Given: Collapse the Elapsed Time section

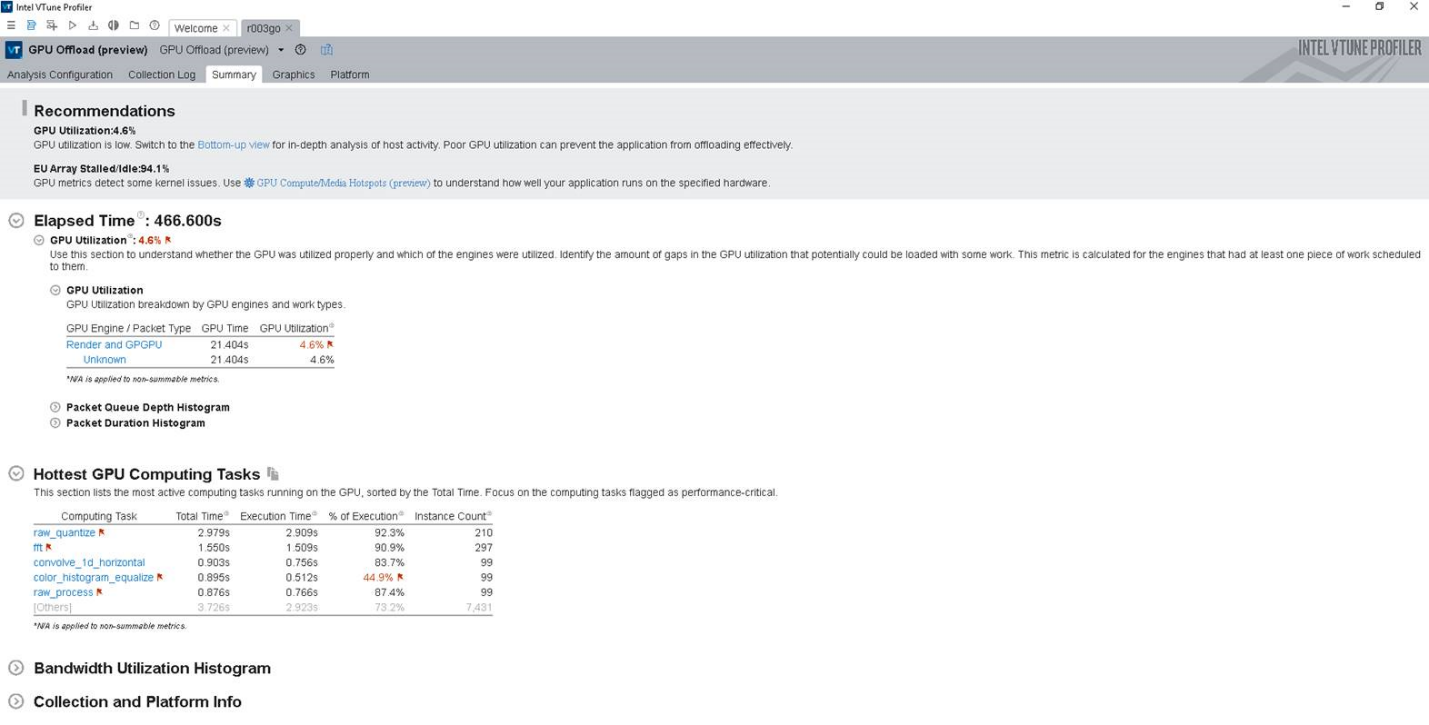Looking at the screenshot, I should click(x=16, y=221).
